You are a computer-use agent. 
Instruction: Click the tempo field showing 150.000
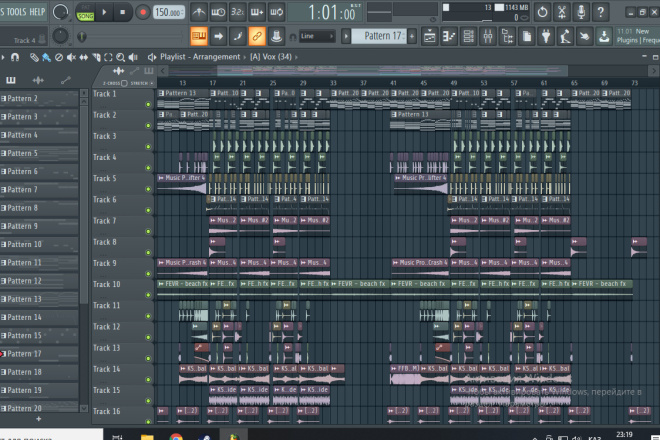168,12
